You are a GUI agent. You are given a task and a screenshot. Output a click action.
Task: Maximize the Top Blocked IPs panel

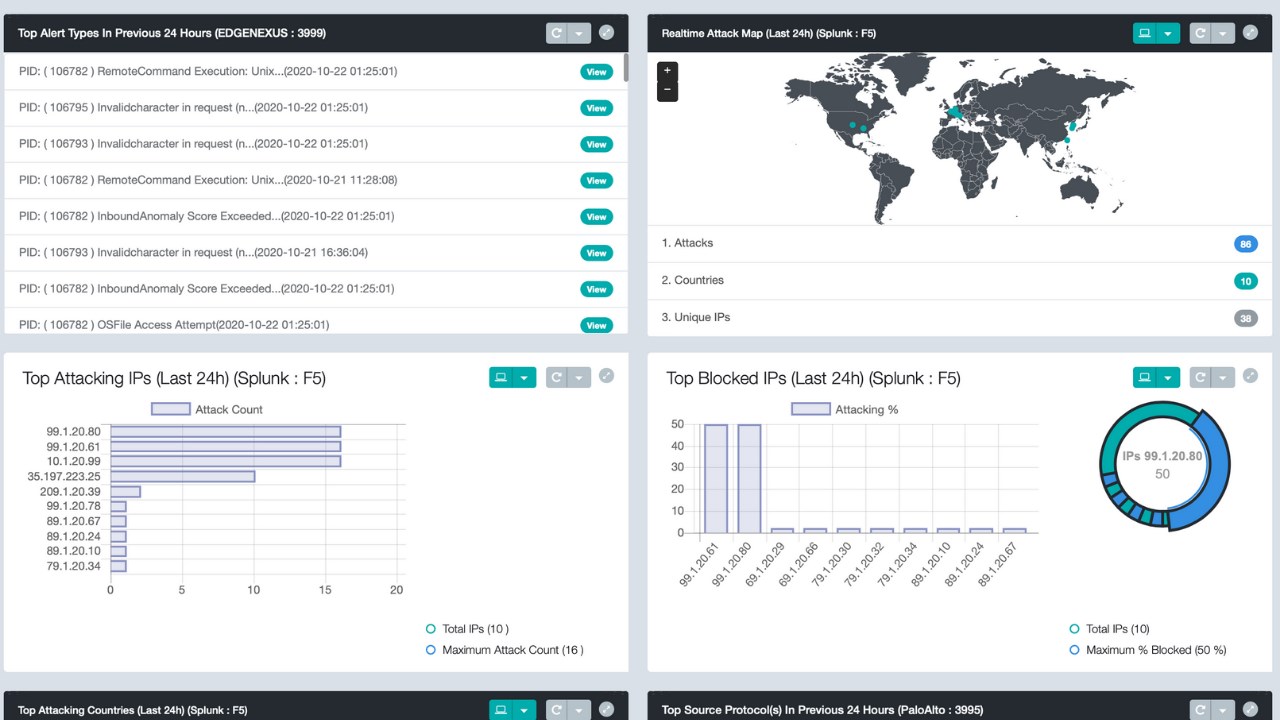1250,376
